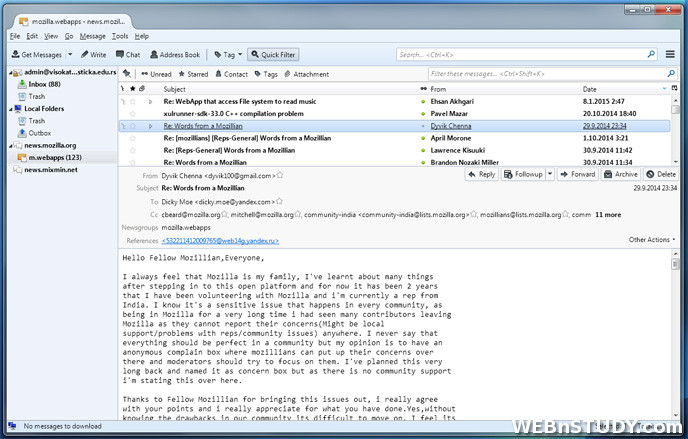Image resolution: width=688 pixels, height=439 pixels.
Task: Sort messages by Subject column
Action: [x=175, y=89]
